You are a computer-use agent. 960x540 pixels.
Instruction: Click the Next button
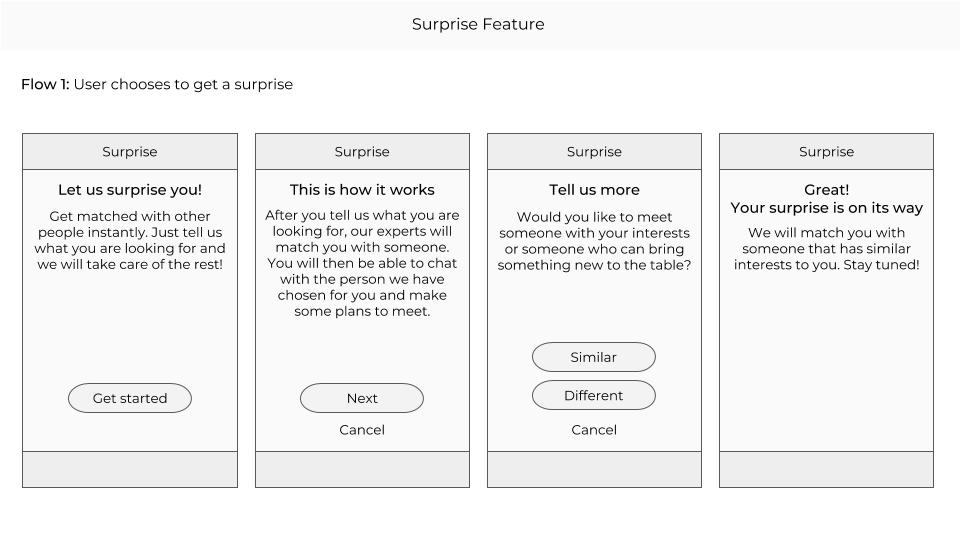pyautogui.click(x=362, y=398)
